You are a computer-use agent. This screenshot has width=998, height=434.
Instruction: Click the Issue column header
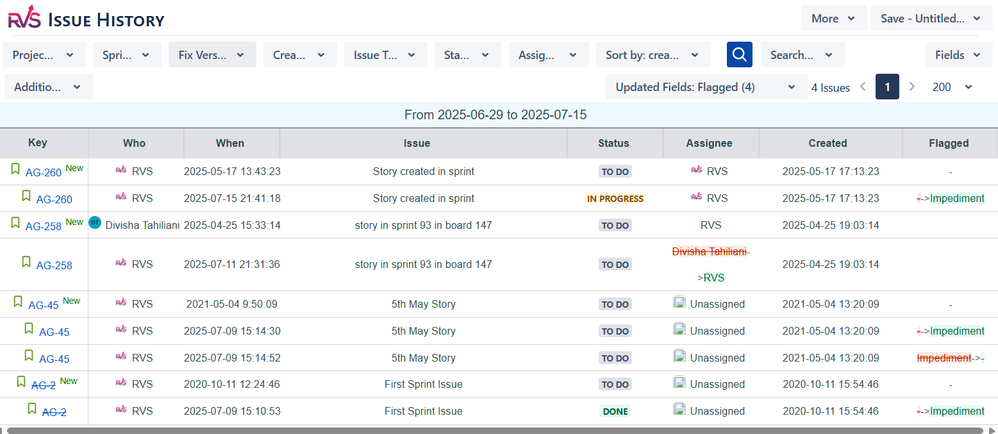(417, 143)
